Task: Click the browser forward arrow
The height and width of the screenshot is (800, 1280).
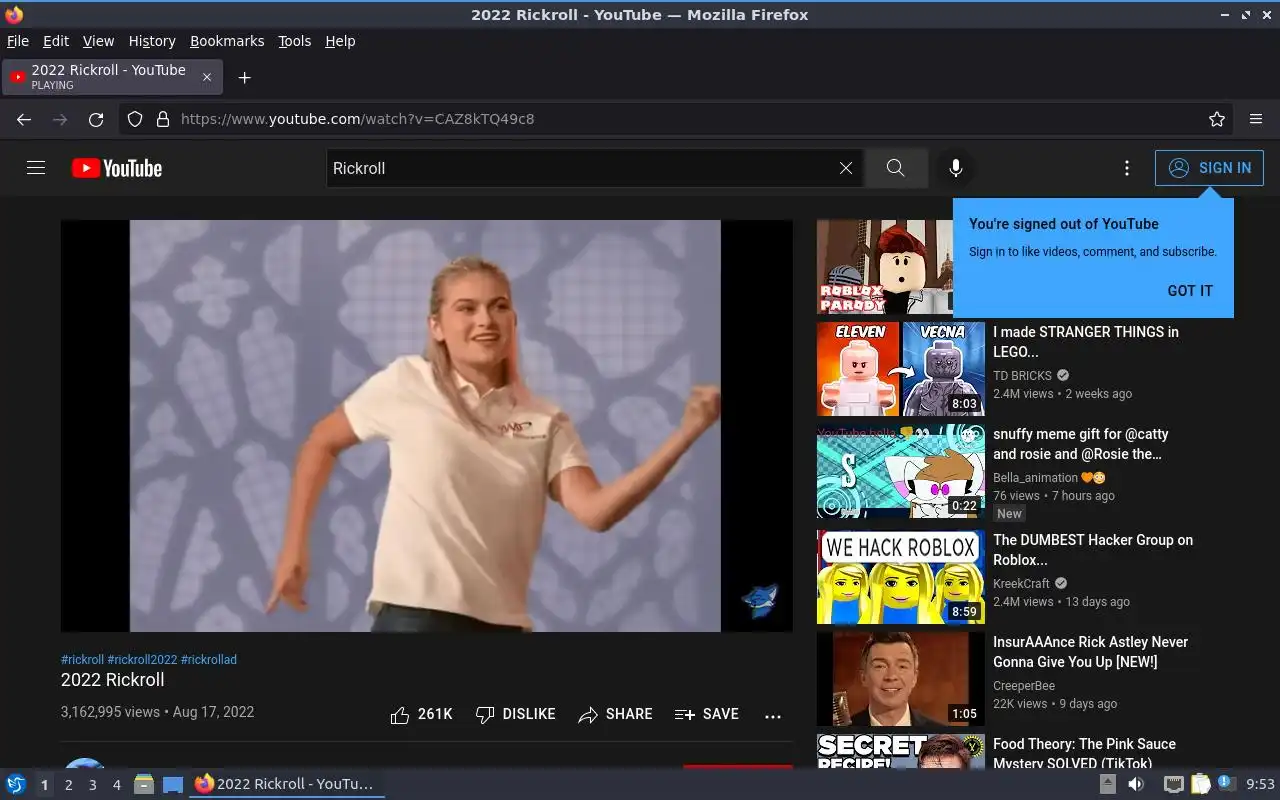Action: click(60, 119)
